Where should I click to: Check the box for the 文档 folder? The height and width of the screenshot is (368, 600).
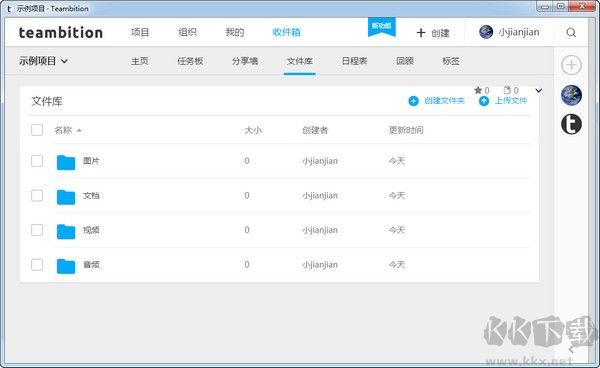[x=37, y=195]
